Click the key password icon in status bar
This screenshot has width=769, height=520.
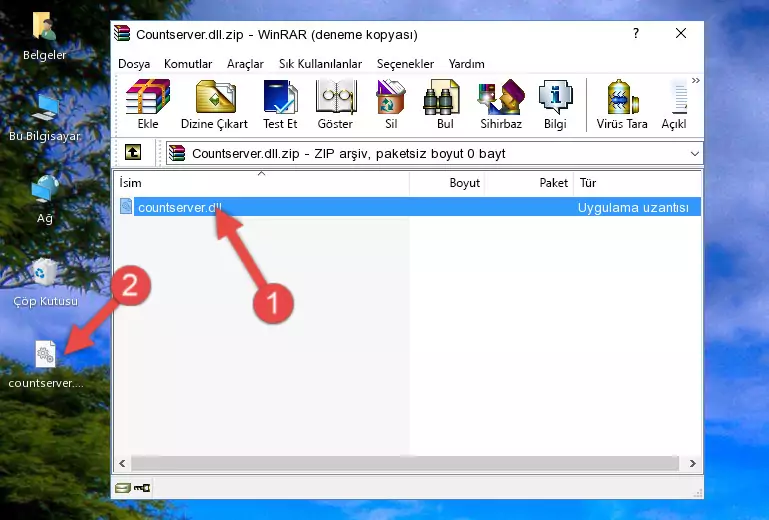142,488
